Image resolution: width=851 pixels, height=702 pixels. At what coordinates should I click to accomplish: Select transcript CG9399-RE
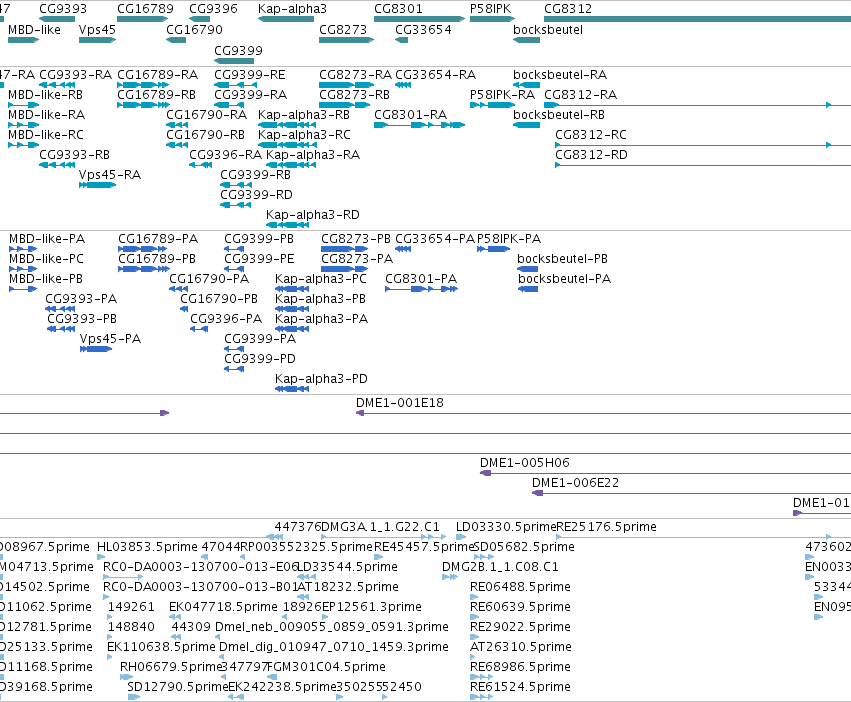250,74
